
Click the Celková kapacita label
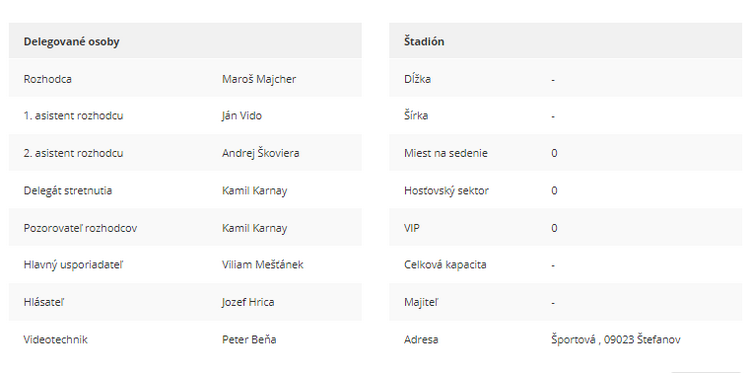click(x=445, y=264)
